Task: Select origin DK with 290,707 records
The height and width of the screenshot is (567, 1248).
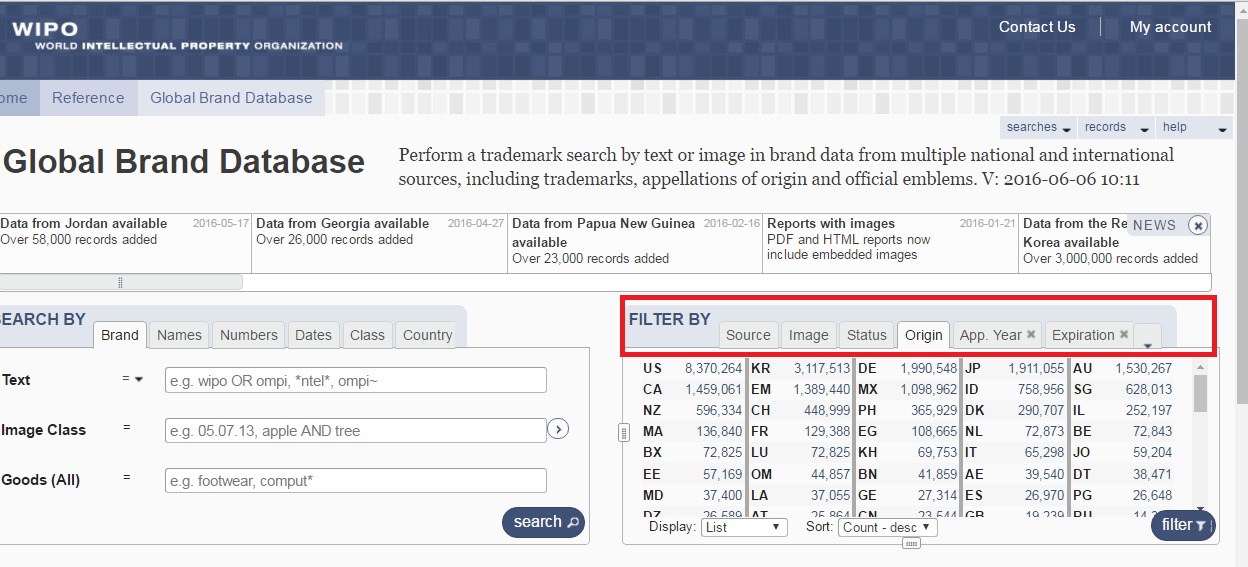Action: [x=1015, y=410]
